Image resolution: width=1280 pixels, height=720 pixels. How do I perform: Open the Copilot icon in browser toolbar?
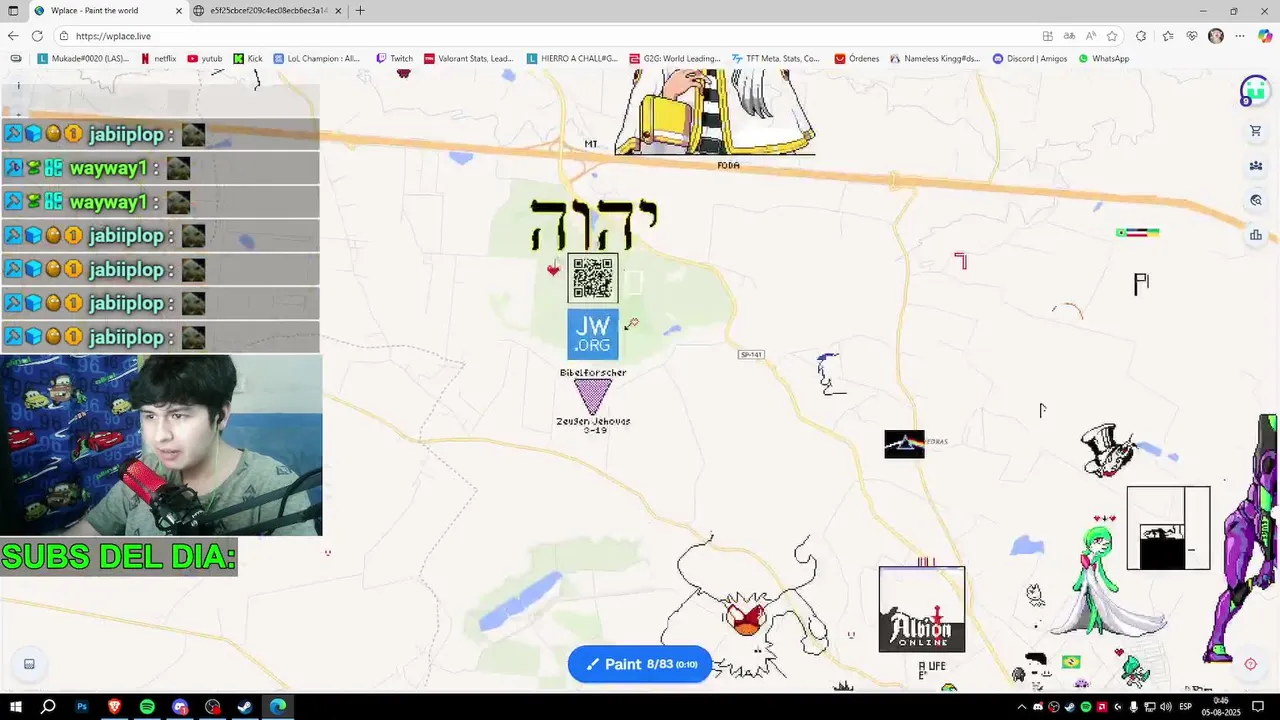pyautogui.click(x=1265, y=36)
